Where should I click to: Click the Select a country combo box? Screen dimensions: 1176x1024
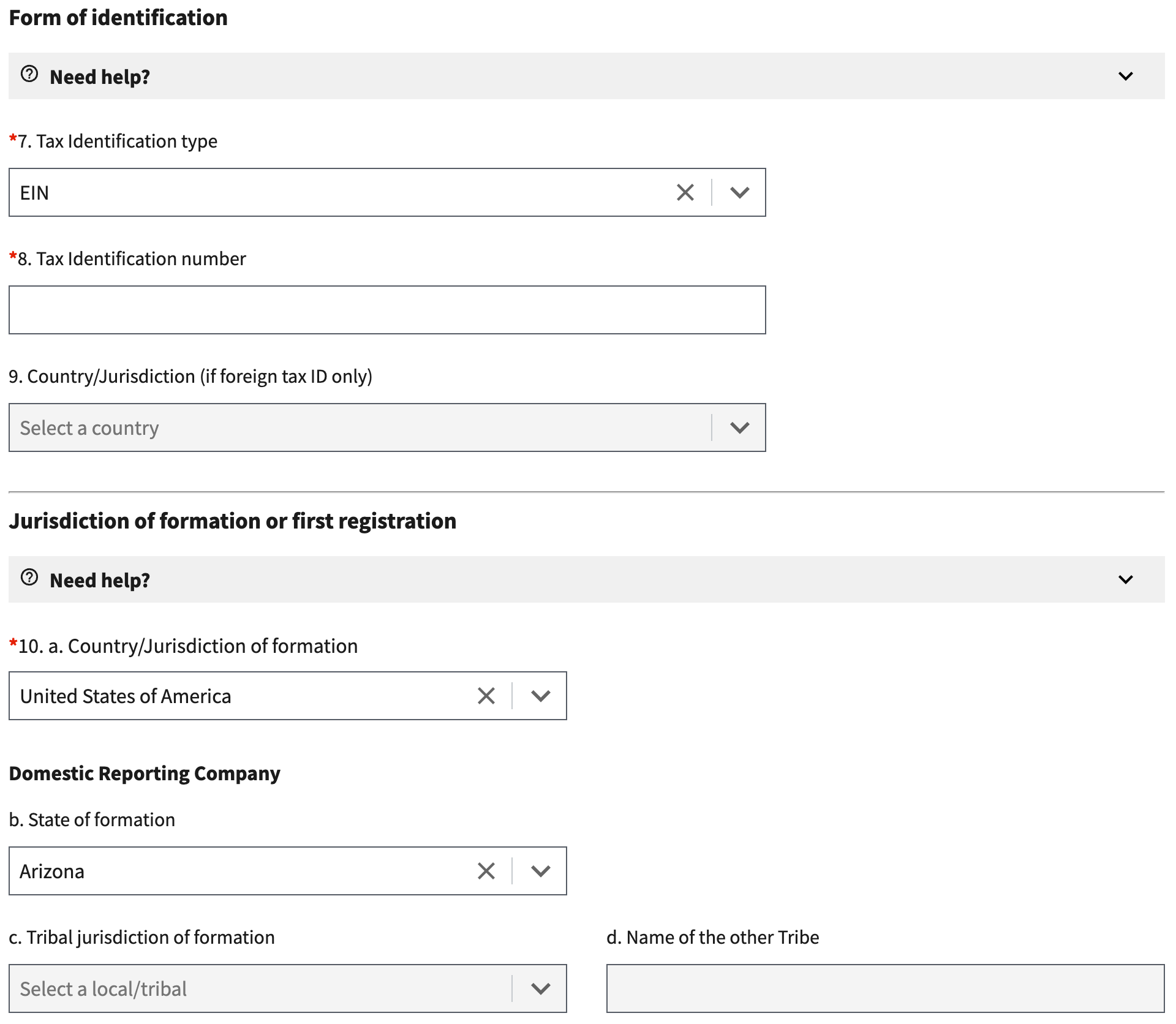pyautogui.click(x=355, y=427)
